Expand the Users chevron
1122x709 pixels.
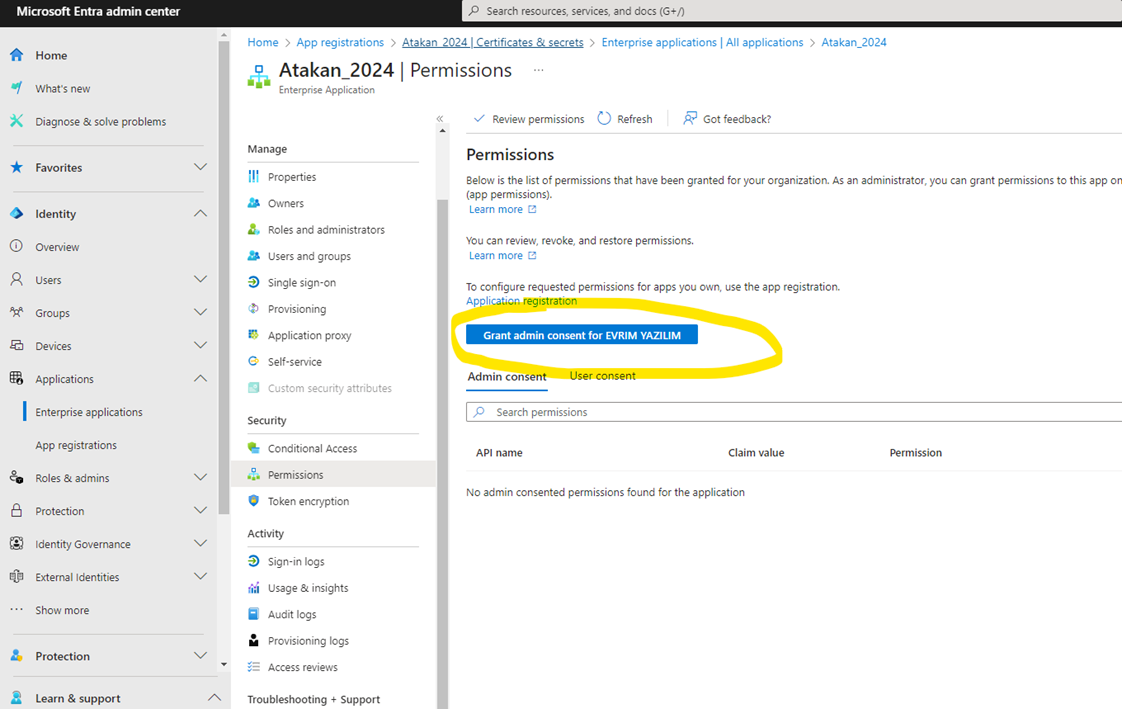tap(200, 279)
